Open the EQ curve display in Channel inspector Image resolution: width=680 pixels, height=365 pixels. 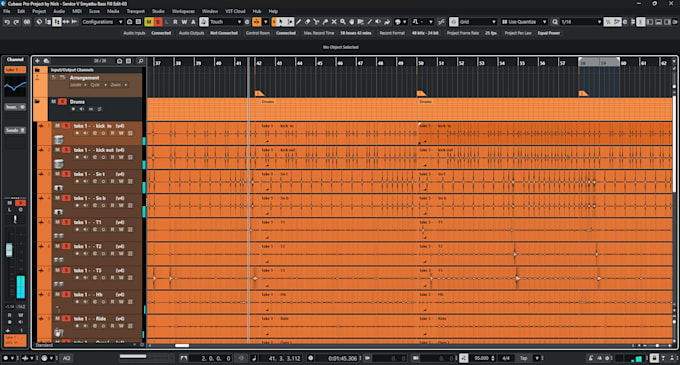[15, 88]
